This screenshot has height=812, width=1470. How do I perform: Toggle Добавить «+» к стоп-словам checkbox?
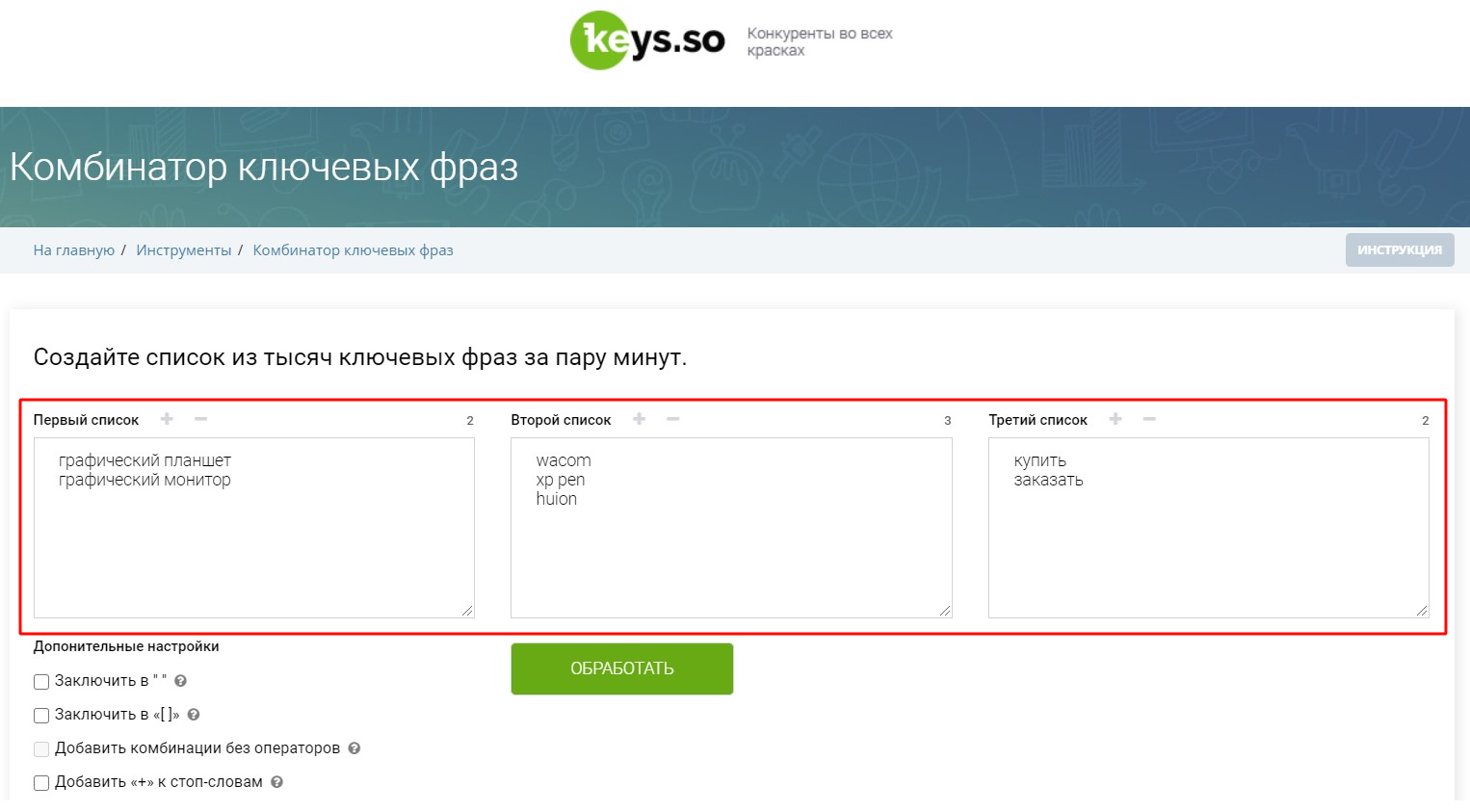[41, 783]
